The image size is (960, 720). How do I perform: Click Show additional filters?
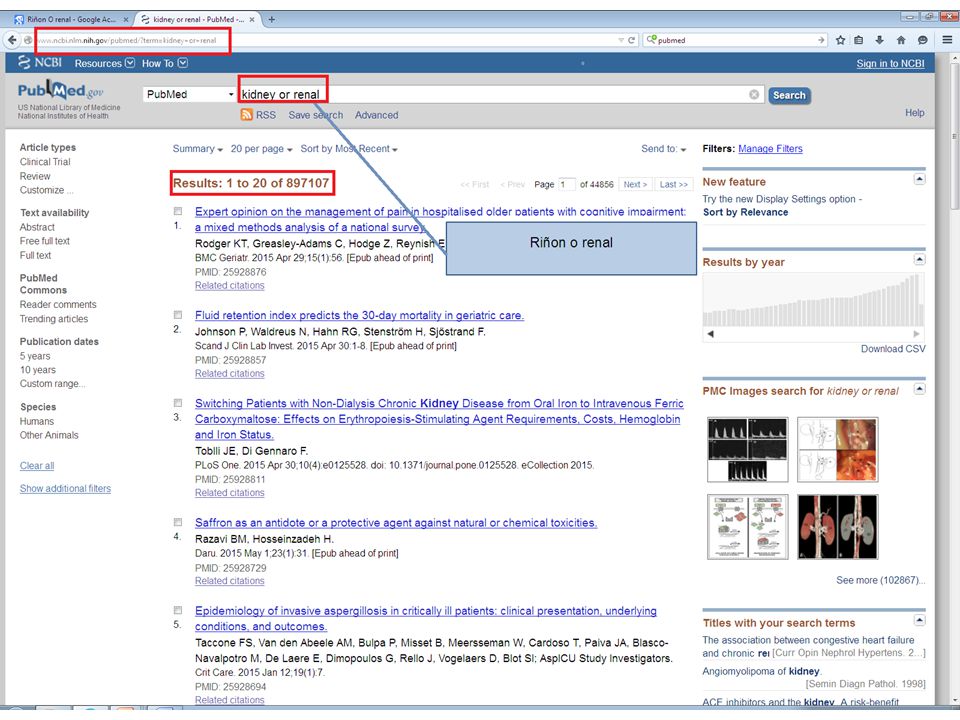coord(65,489)
